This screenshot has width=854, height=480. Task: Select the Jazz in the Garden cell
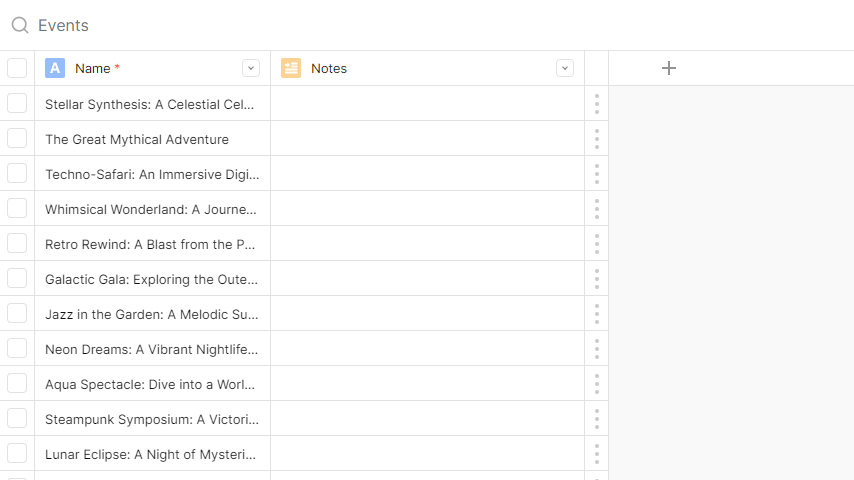(x=152, y=313)
